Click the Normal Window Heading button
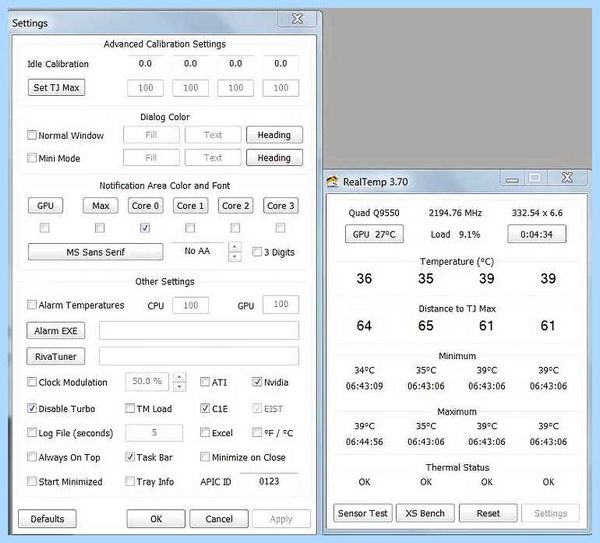The height and width of the screenshot is (543, 600). point(274,135)
